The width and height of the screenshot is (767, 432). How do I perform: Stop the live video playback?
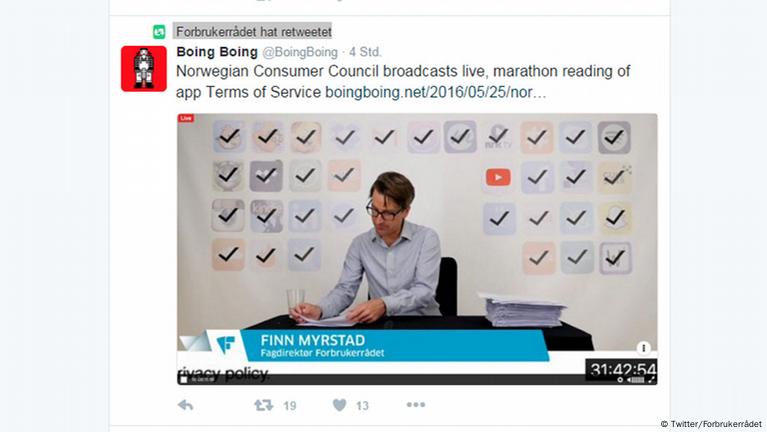[x=183, y=380]
